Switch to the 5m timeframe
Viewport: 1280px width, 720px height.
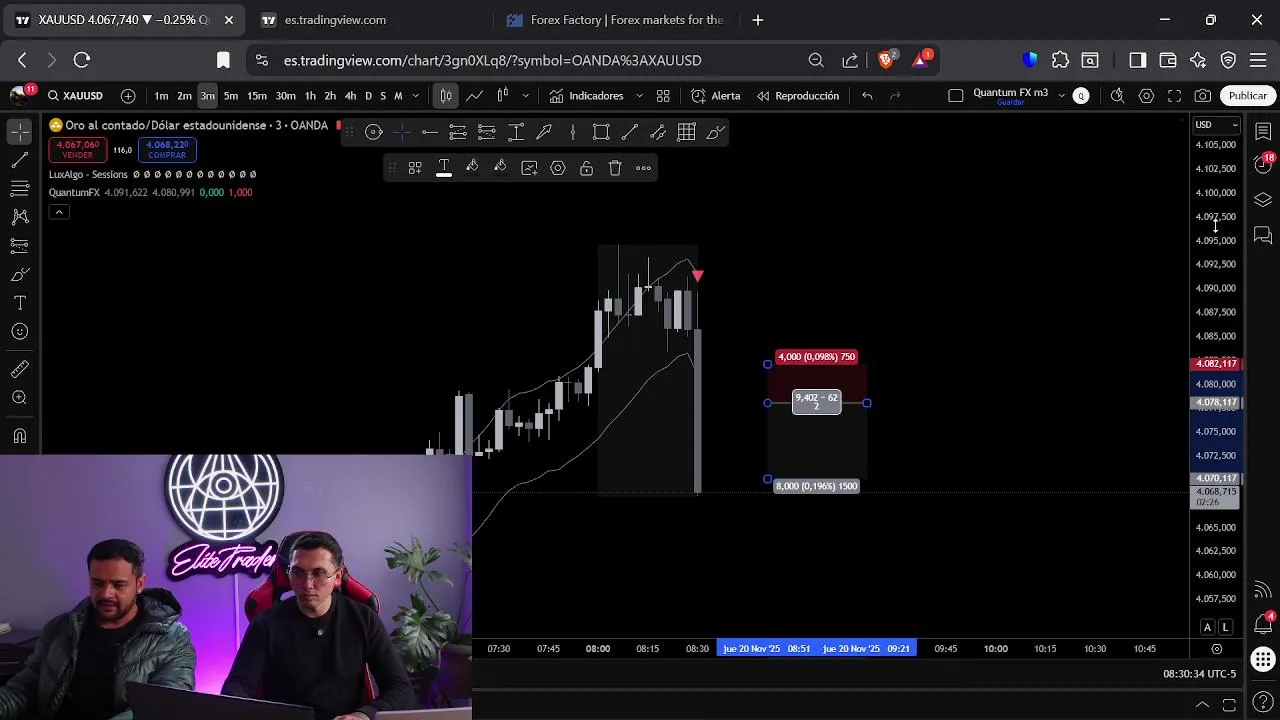[x=231, y=96]
